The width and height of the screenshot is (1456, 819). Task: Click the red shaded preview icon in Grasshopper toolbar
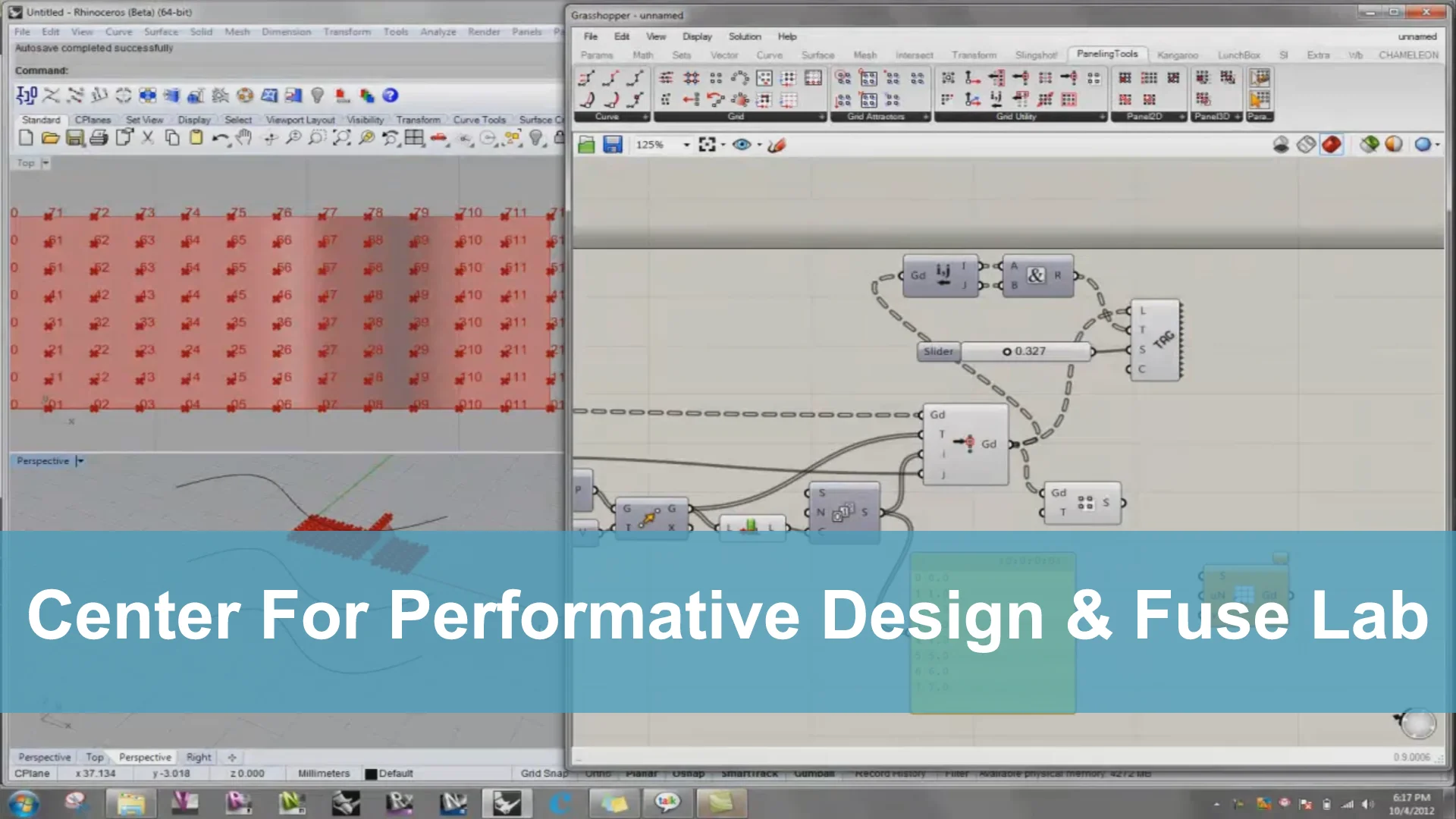(1332, 145)
